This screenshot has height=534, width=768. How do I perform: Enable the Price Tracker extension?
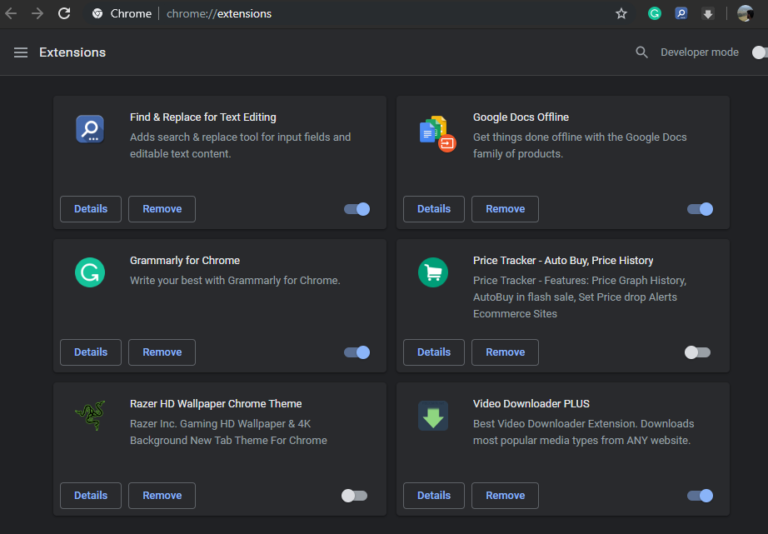[697, 352]
